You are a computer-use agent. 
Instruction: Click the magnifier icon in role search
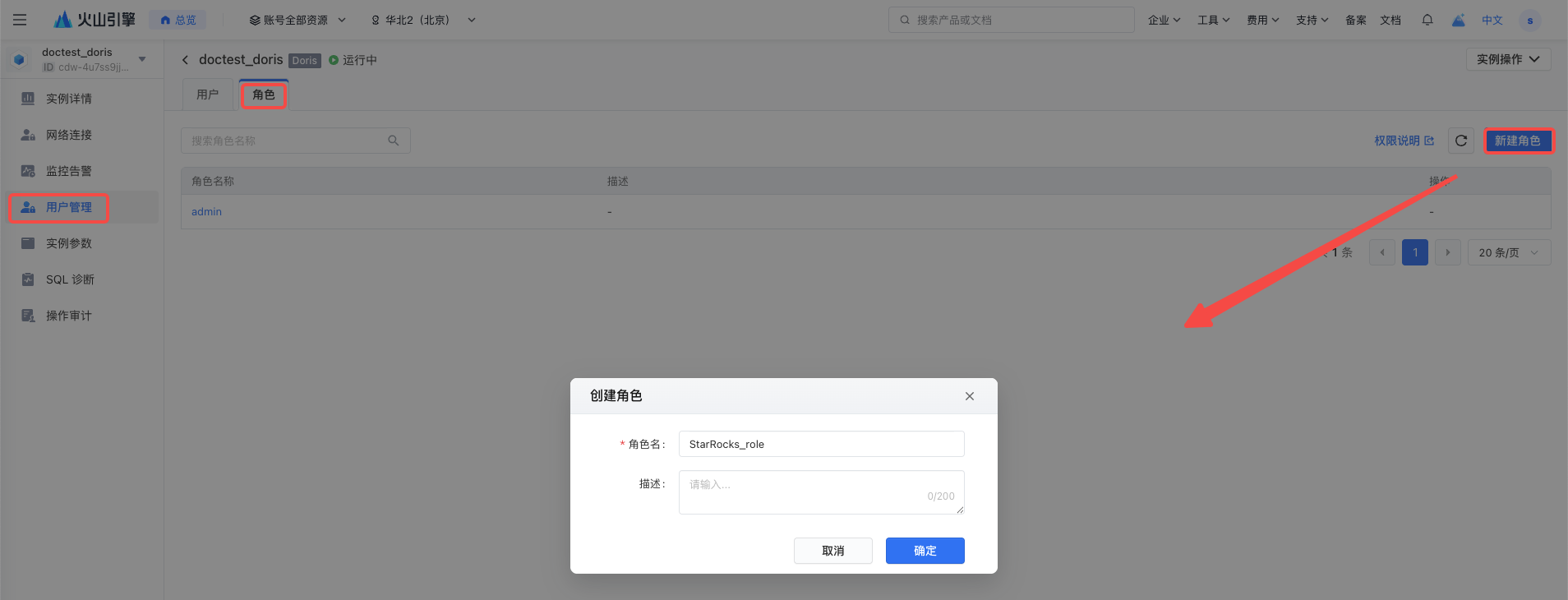coord(394,141)
